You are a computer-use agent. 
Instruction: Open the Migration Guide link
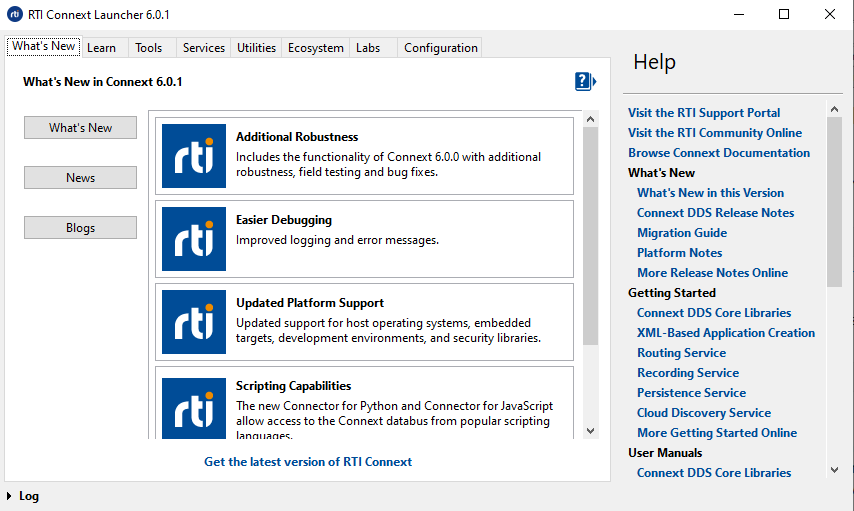682,233
